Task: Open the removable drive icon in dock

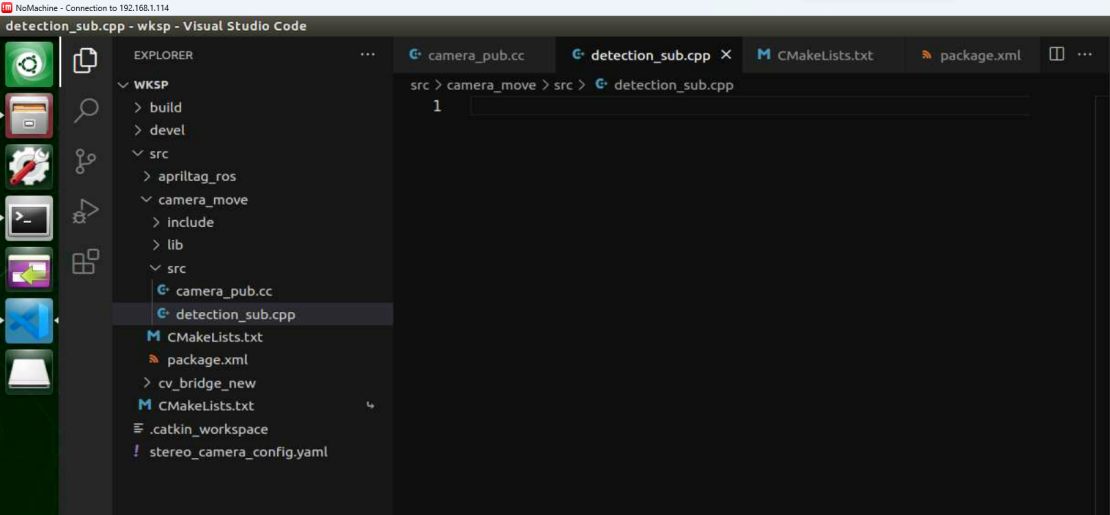Action: pos(30,371)
